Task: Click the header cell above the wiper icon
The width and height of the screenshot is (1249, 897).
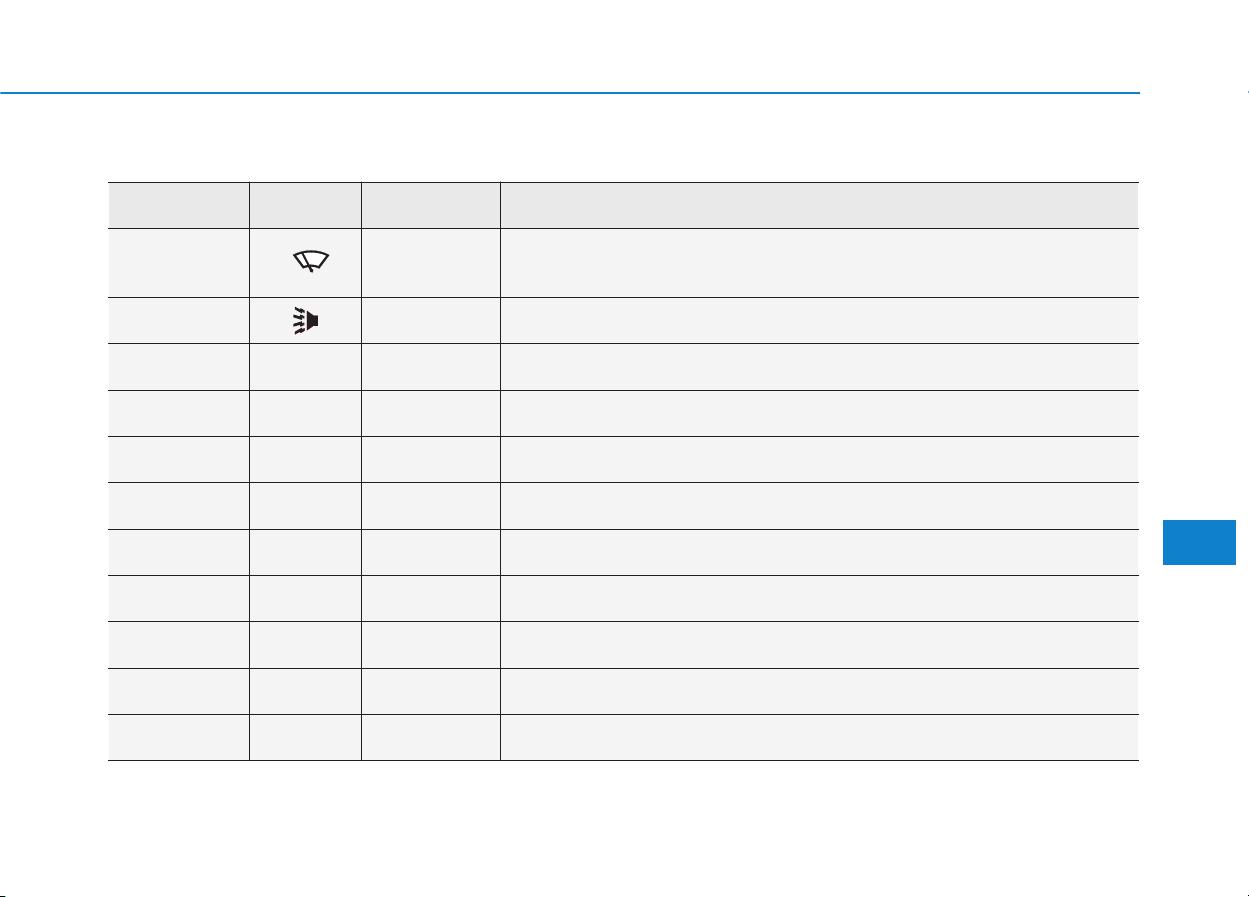Action: coord(305,205)
